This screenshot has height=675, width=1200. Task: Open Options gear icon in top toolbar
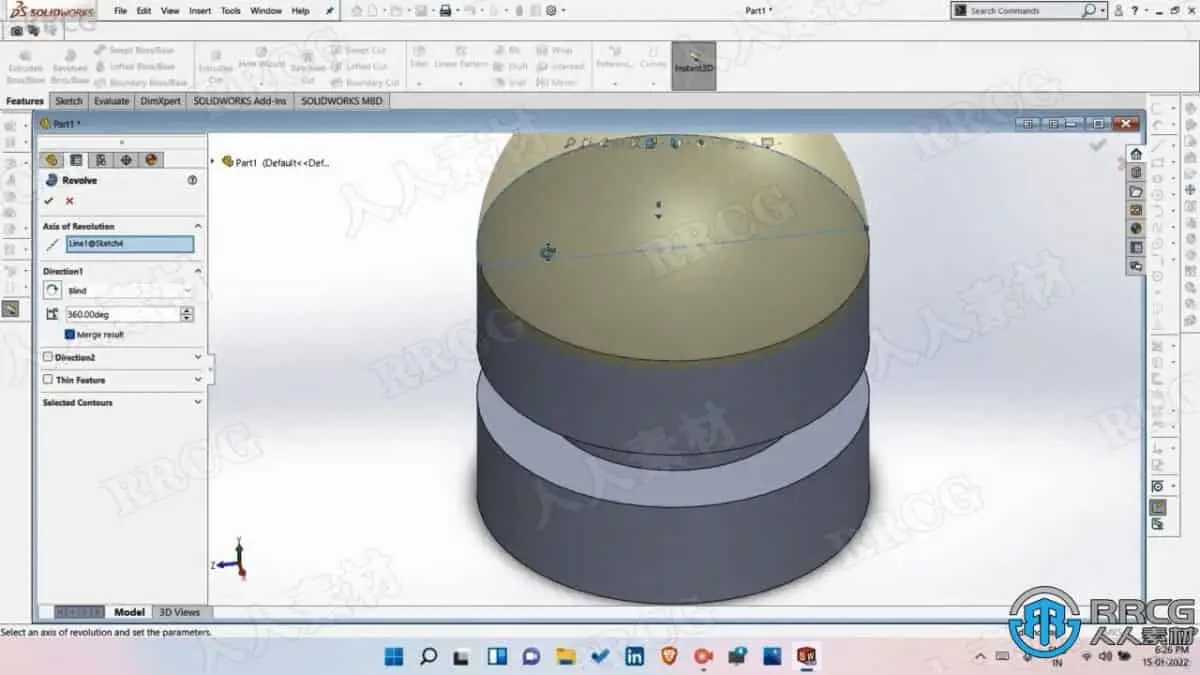550,10
